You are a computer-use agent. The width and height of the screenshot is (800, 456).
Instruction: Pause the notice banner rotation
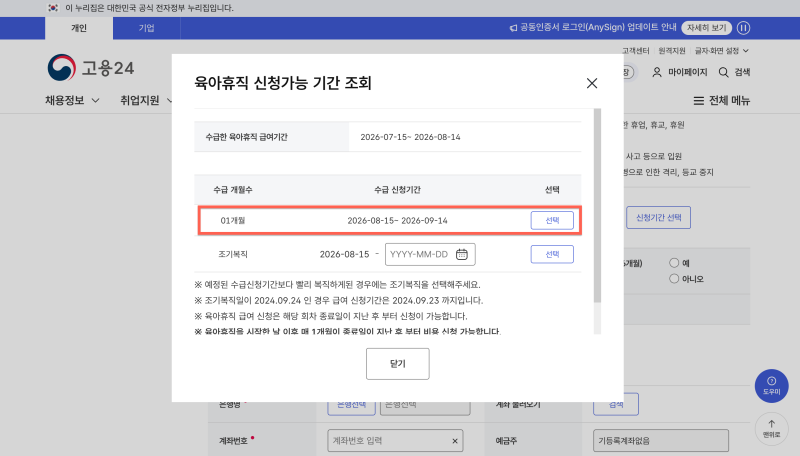tap(743, 28)
